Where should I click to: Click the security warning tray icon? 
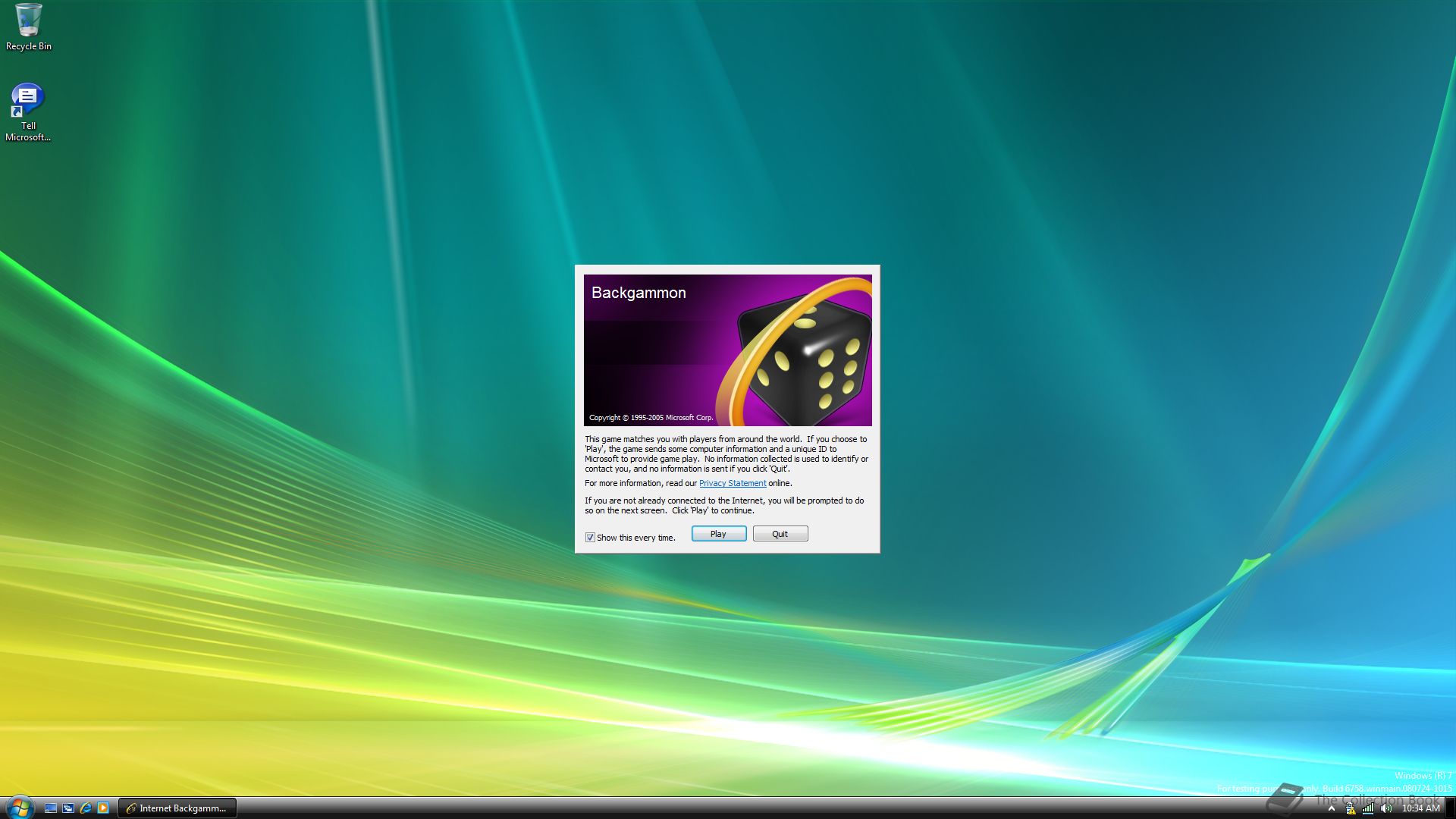[x=1350, y=808]
